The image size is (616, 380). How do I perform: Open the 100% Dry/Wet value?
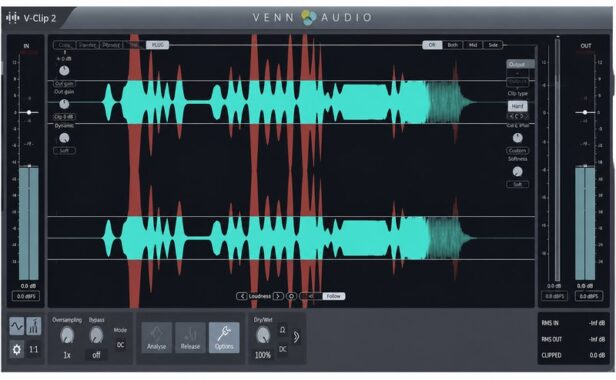[263, 355]
